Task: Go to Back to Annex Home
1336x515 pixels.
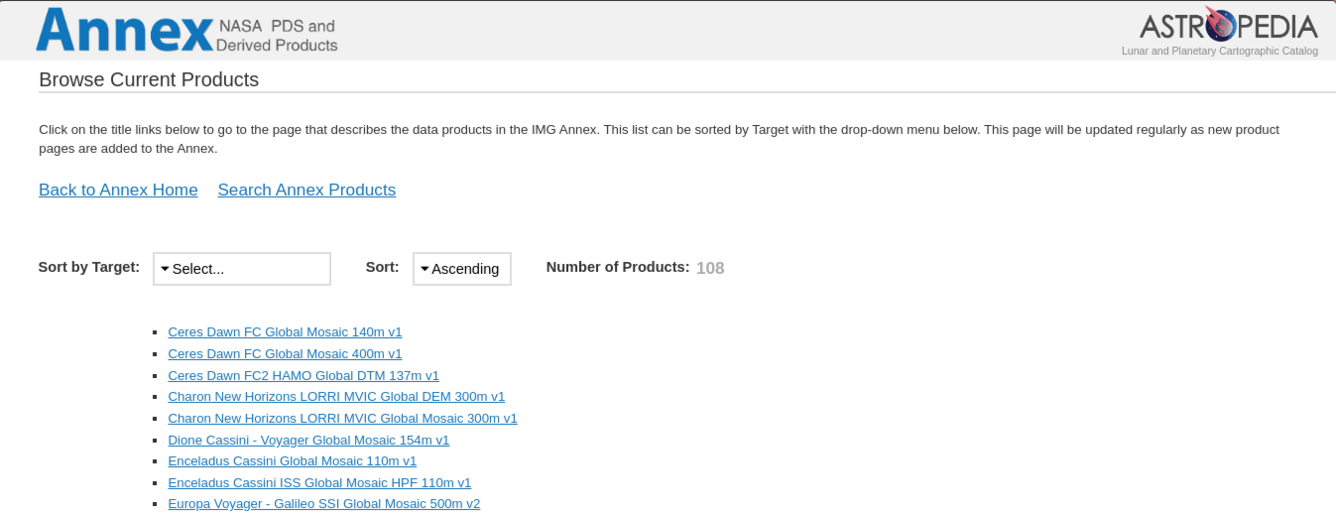Action: (x=118, y=190)
